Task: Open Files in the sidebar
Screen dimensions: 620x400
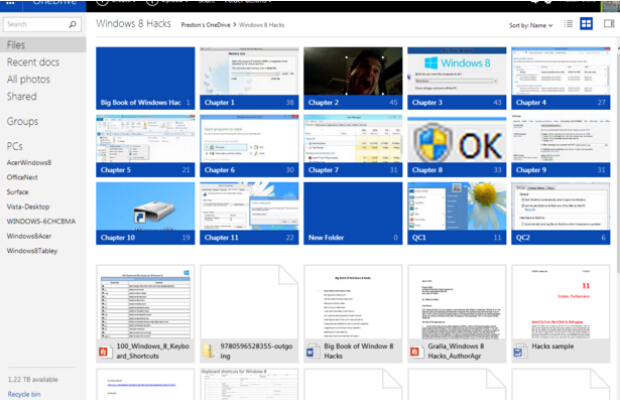Action: tap(43, 45)
